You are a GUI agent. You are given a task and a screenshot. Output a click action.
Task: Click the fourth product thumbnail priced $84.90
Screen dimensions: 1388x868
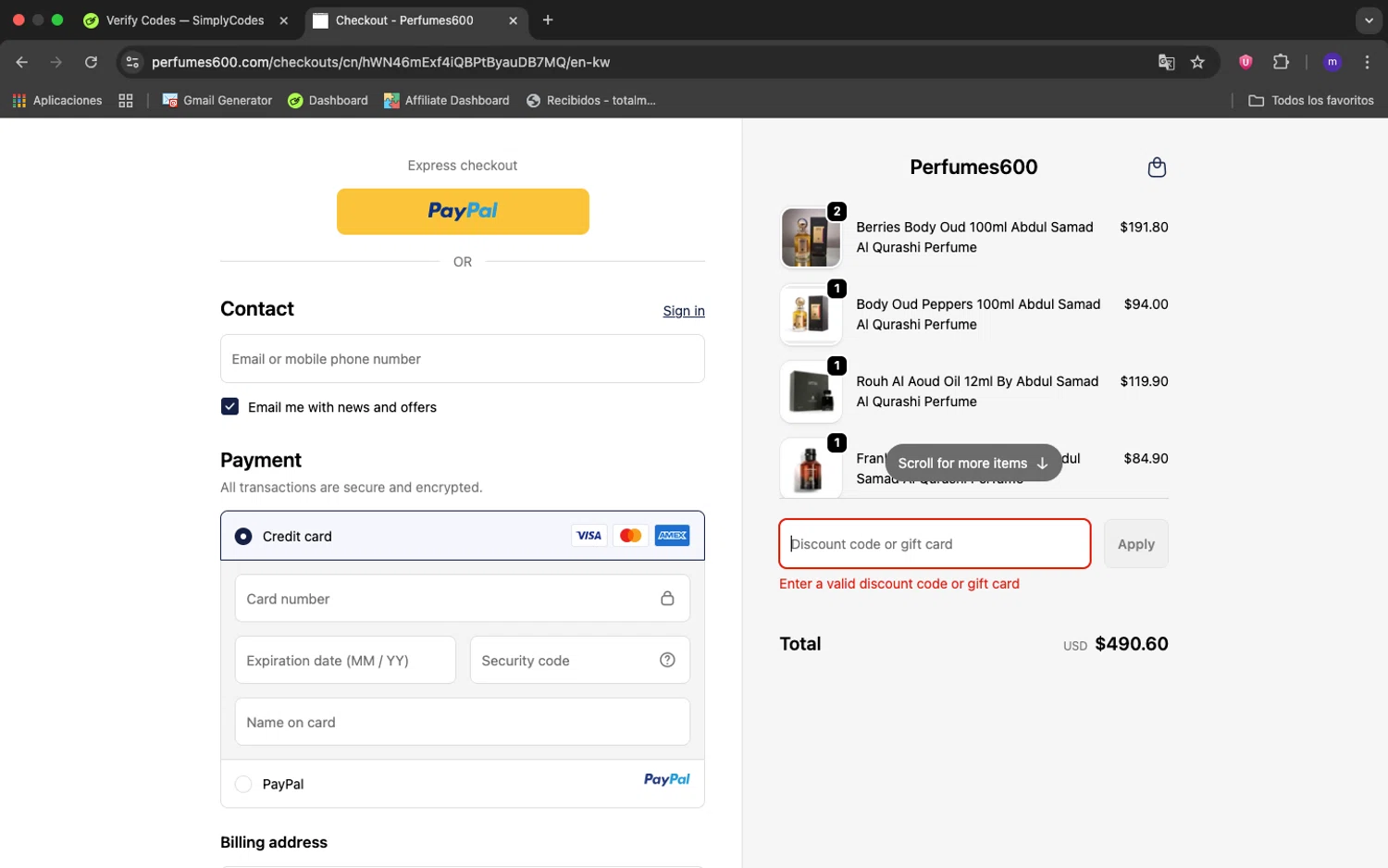[x=811, y=467]
